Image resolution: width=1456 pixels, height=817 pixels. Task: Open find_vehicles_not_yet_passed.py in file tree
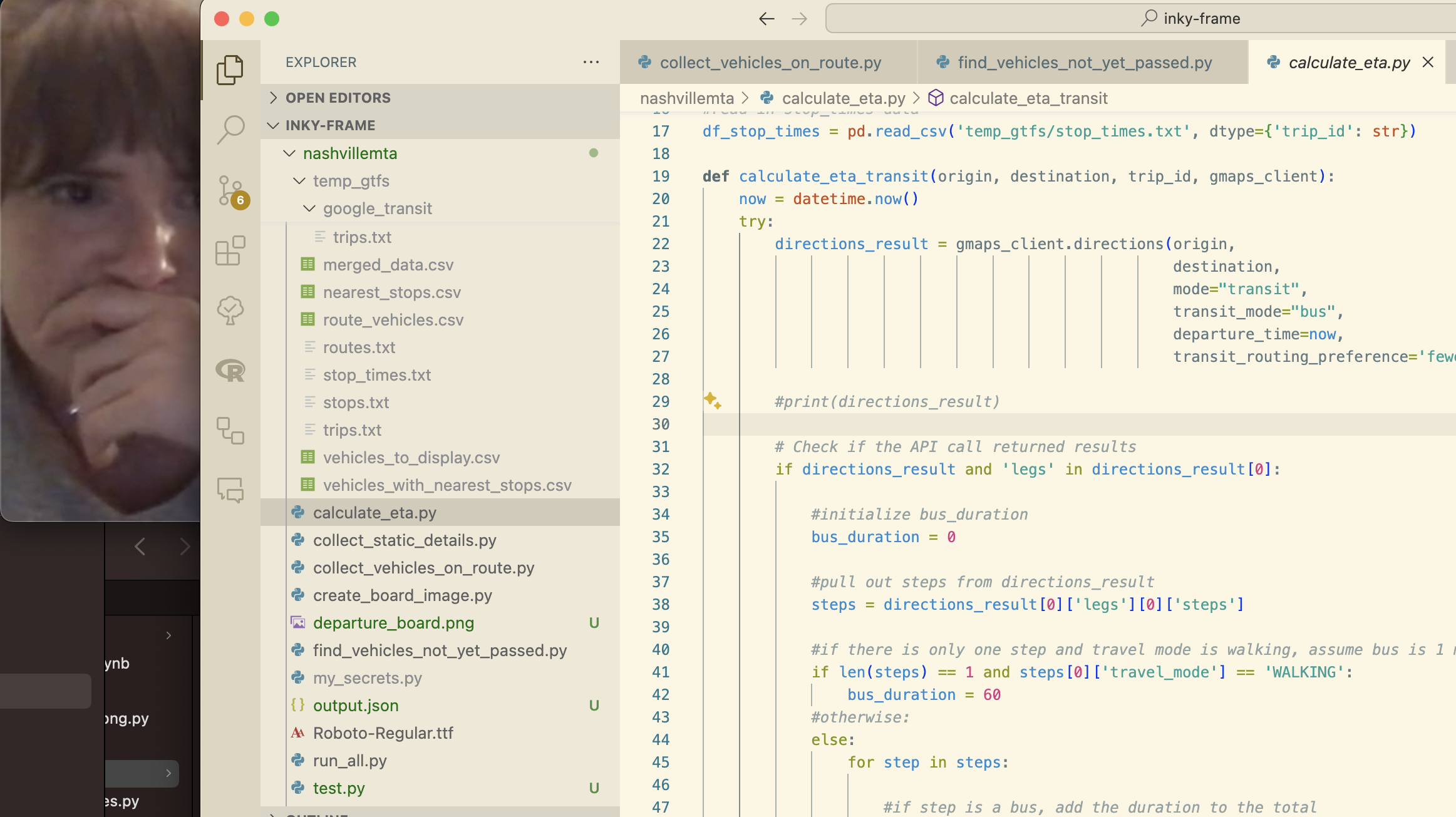coord(440,650)
